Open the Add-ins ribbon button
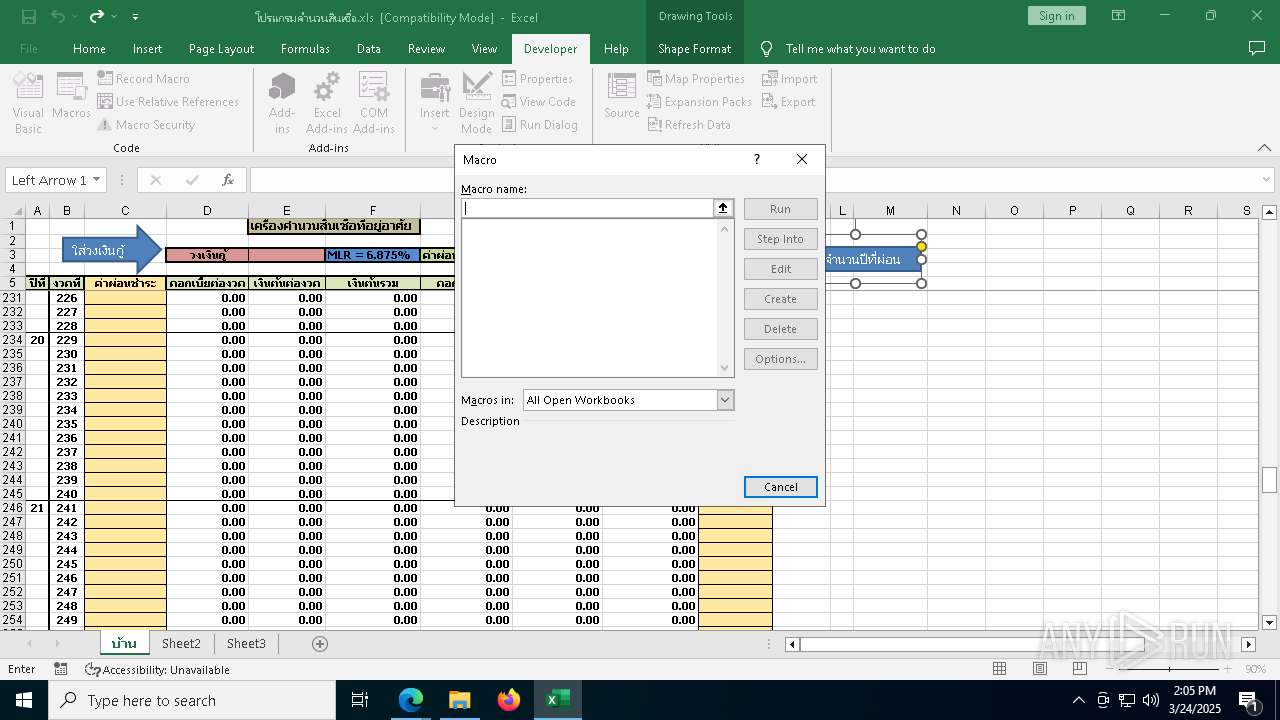Image resolution: width=1280 pixels, height=720 pixels. pos(282,102)
